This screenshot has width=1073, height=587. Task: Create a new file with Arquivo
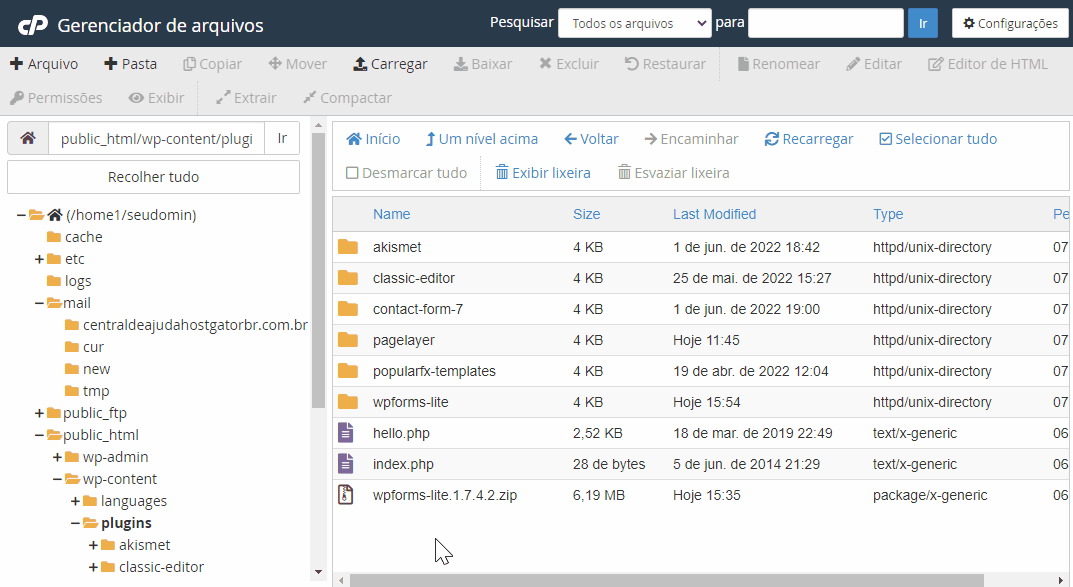tap(44, 64)
